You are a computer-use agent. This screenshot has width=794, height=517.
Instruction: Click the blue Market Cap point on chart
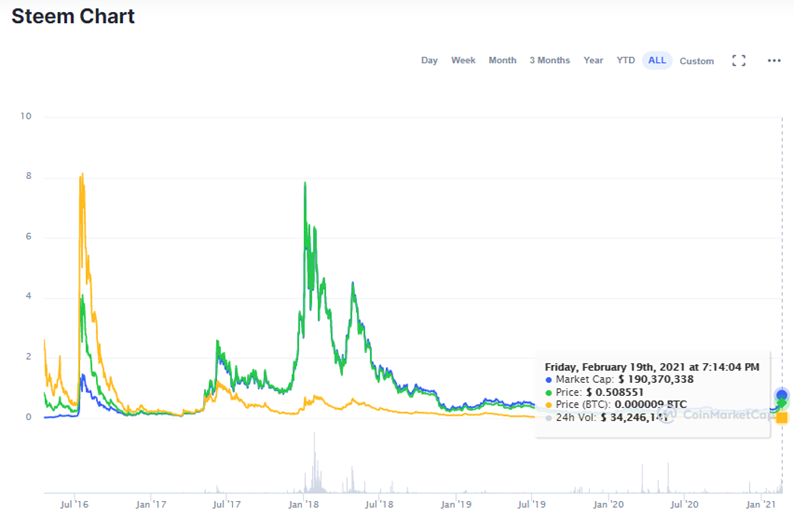pos(781,395)
